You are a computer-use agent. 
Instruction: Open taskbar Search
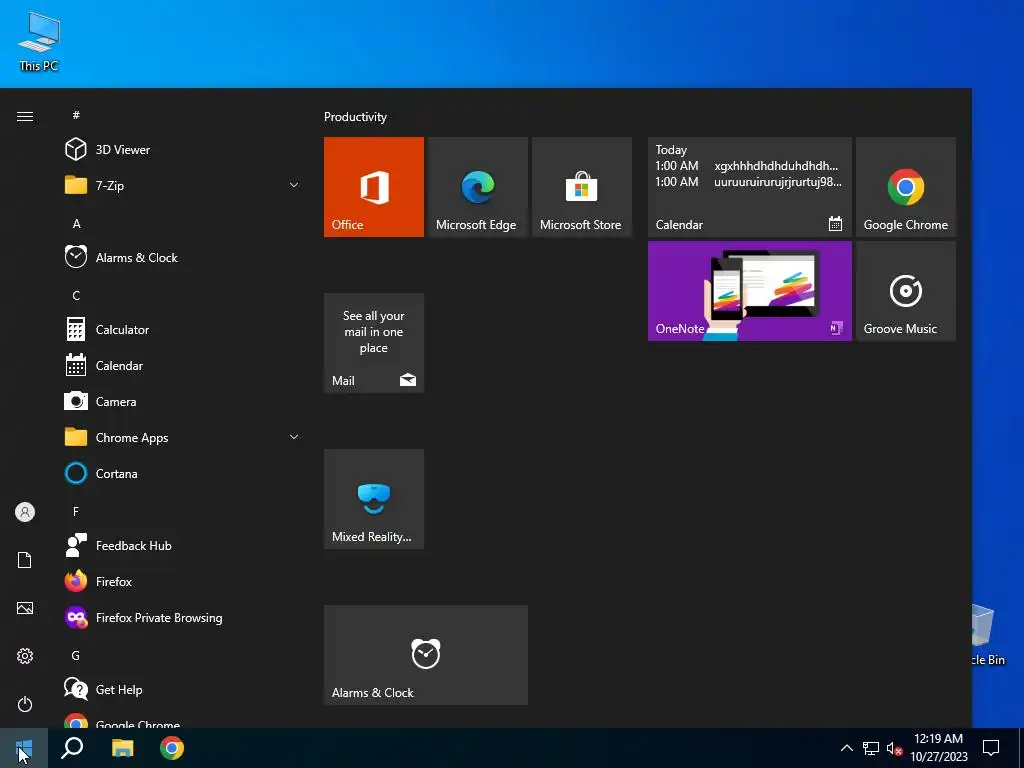(72, 748)
